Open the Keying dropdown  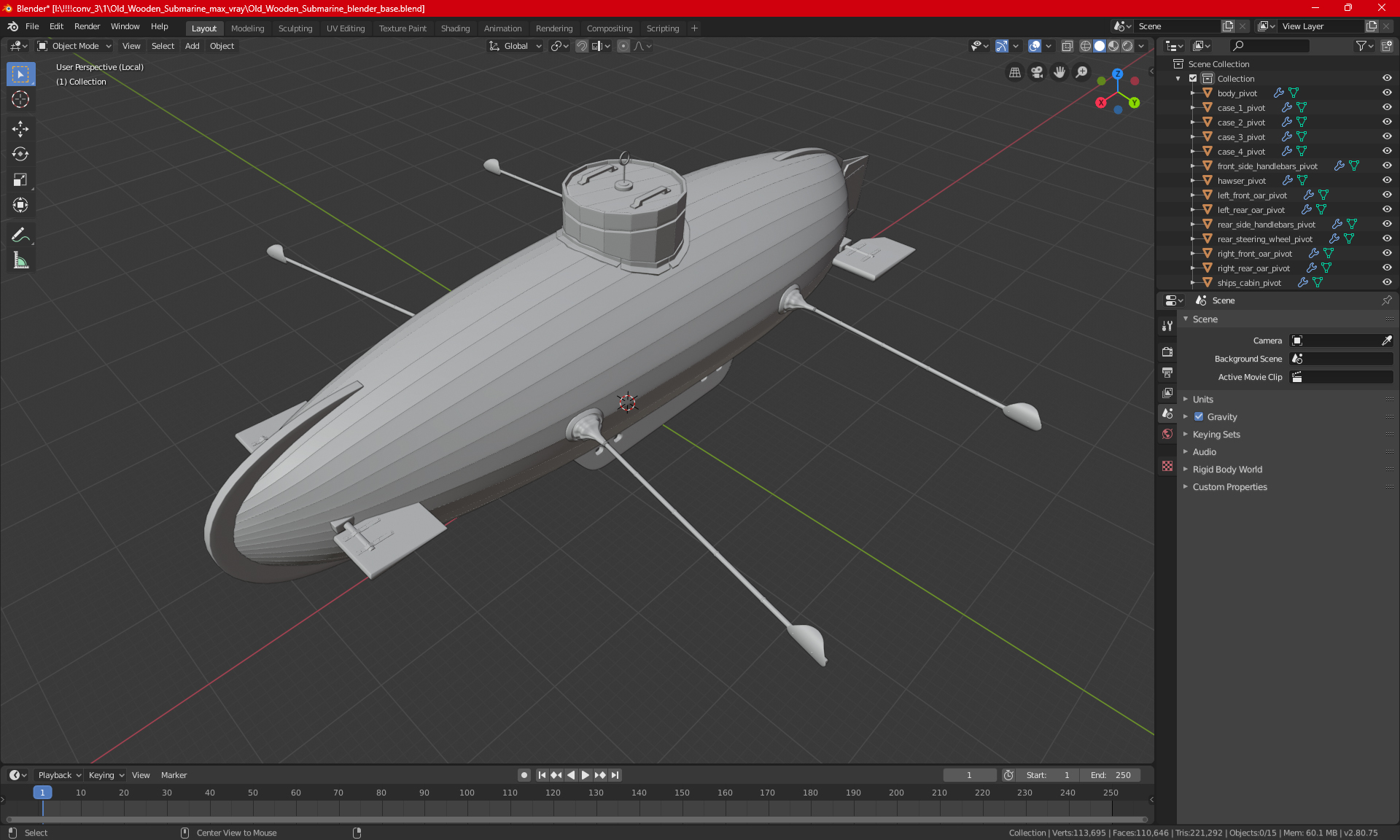[x=106, y=775]
